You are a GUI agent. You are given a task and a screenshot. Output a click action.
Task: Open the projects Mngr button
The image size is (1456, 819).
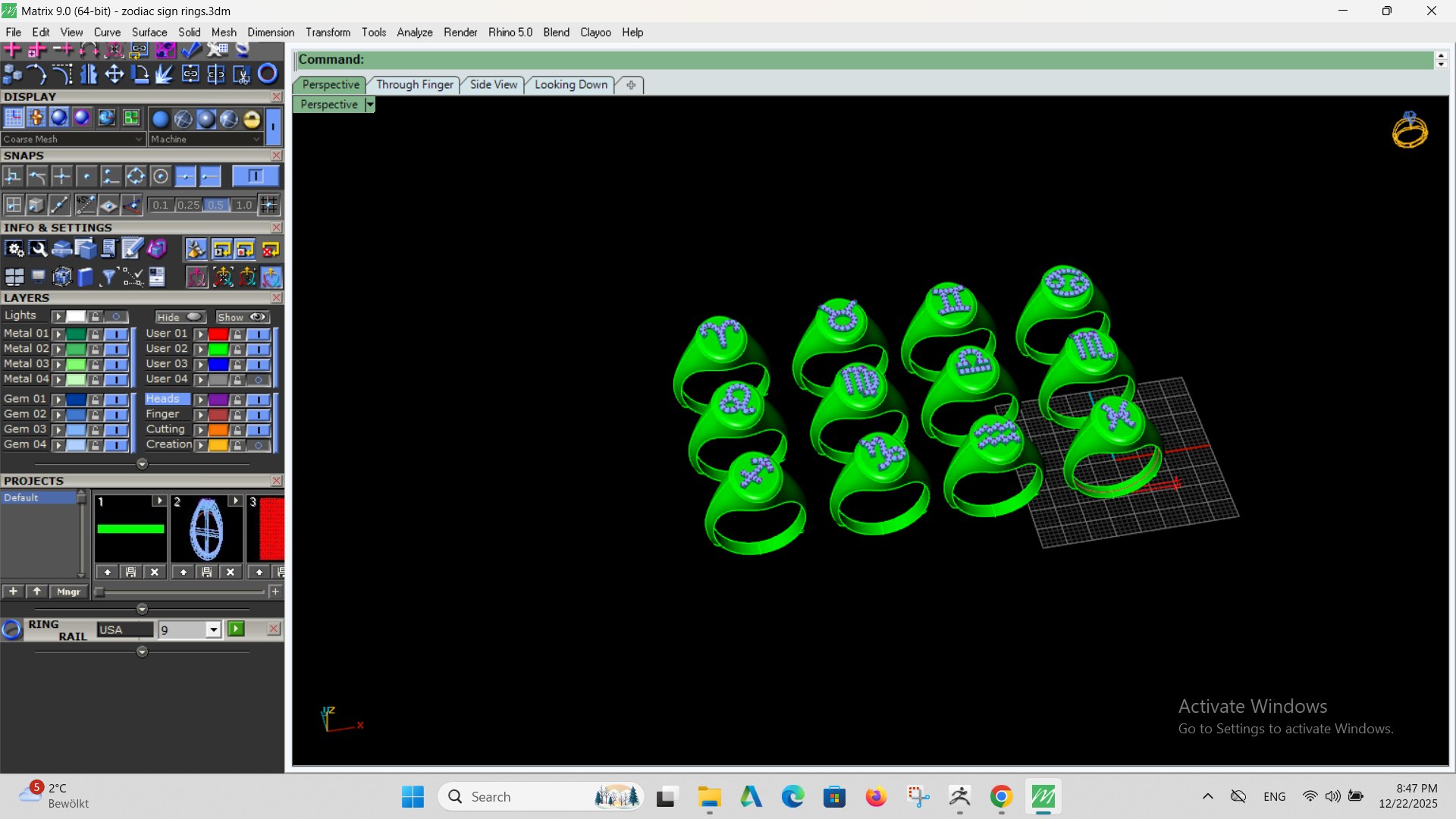(69, 591)
